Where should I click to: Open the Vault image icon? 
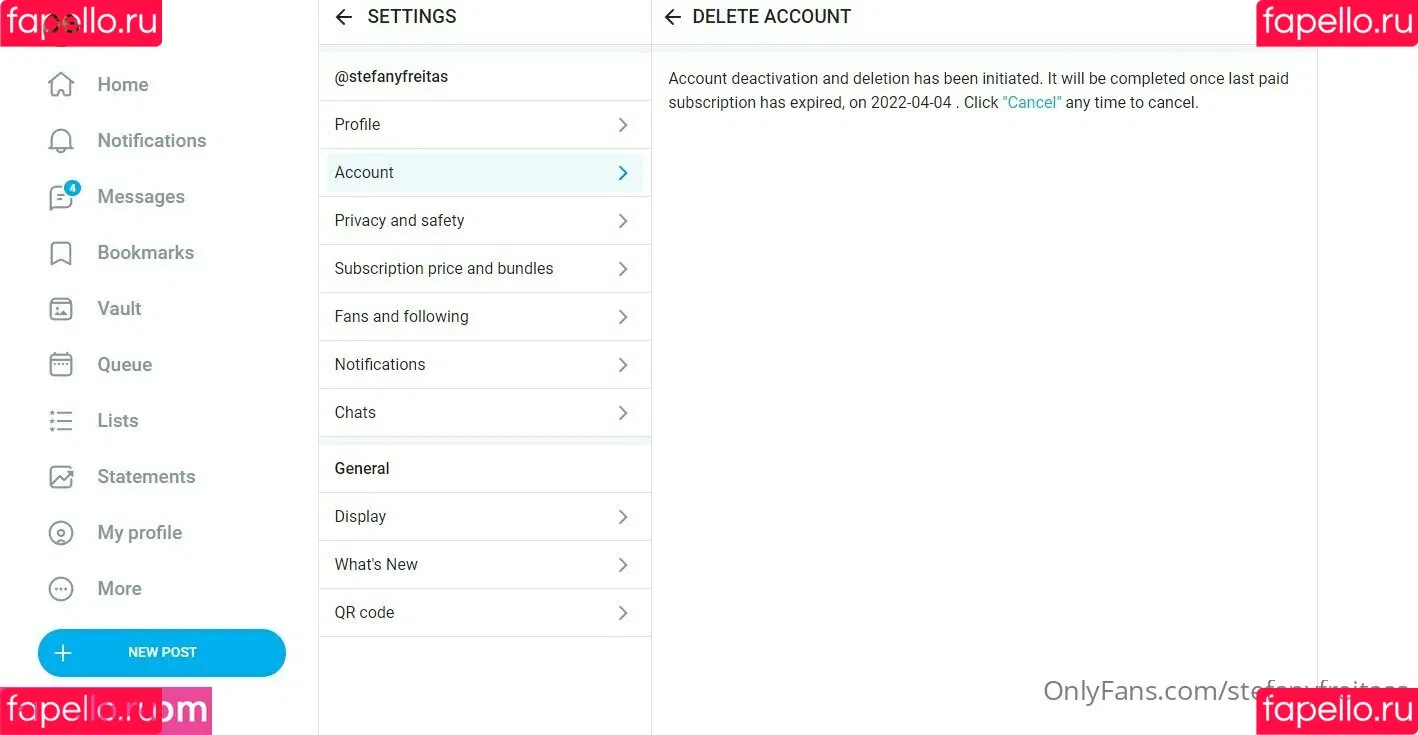click(x=61, y=309)
